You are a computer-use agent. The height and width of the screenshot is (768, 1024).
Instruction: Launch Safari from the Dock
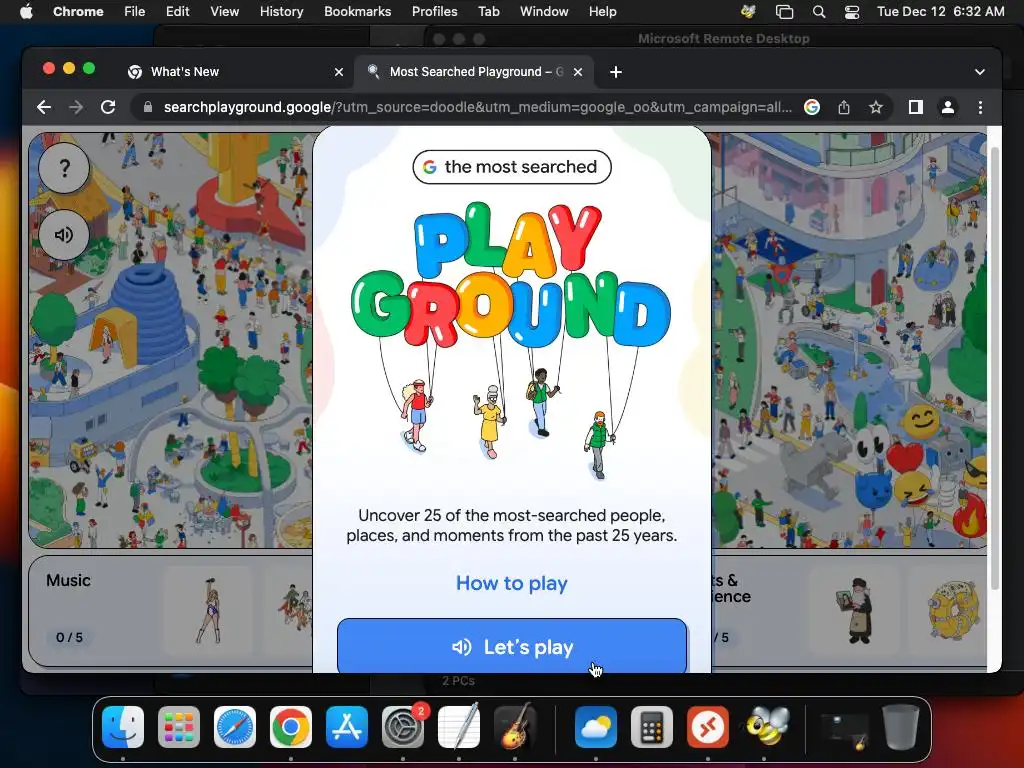pos(235,727)
